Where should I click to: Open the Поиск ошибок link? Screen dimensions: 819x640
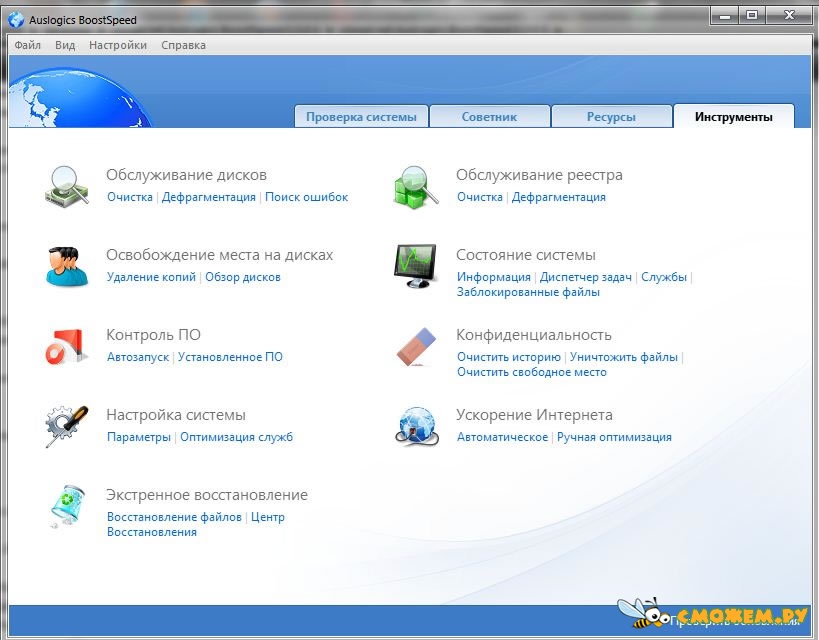click(307, 197)
